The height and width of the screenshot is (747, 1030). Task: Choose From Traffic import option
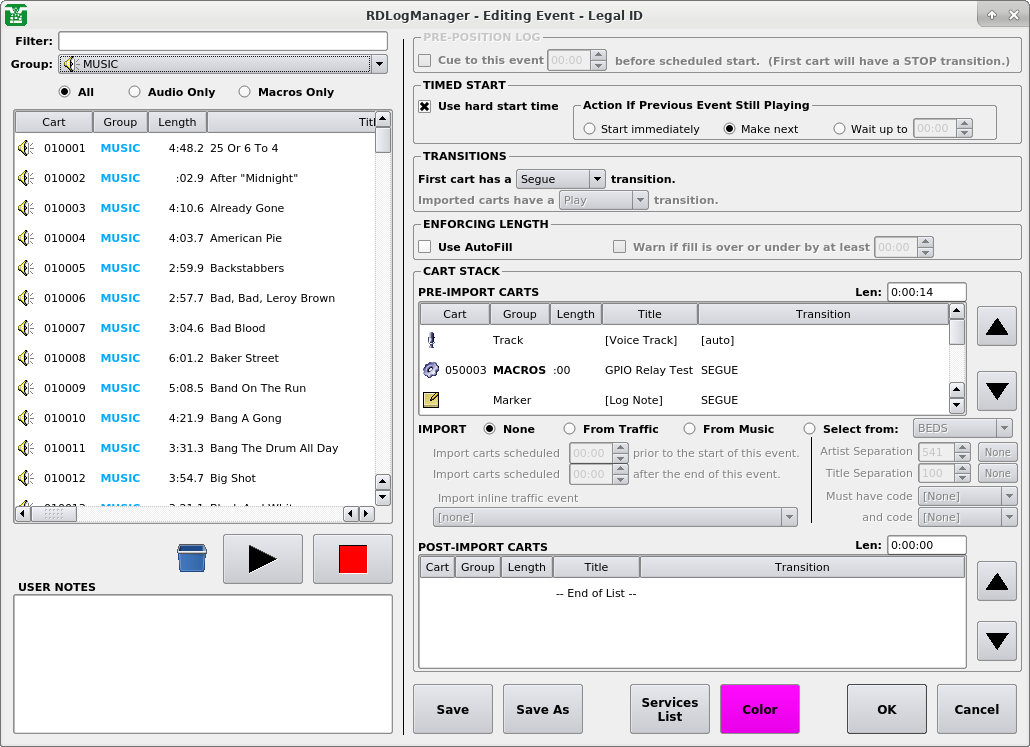(x=570, y=429)
